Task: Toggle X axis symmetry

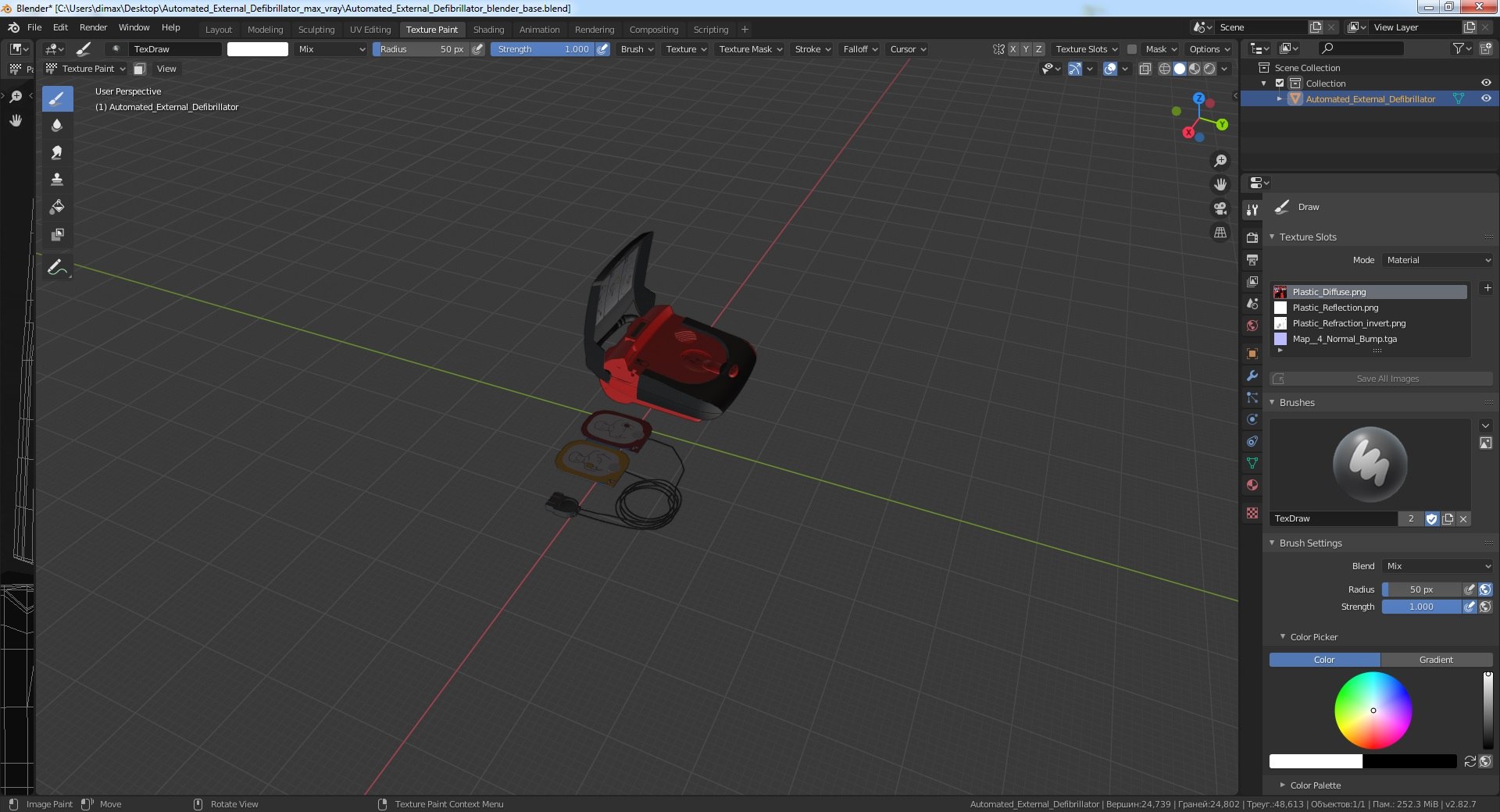Action: click(1013, 49)
